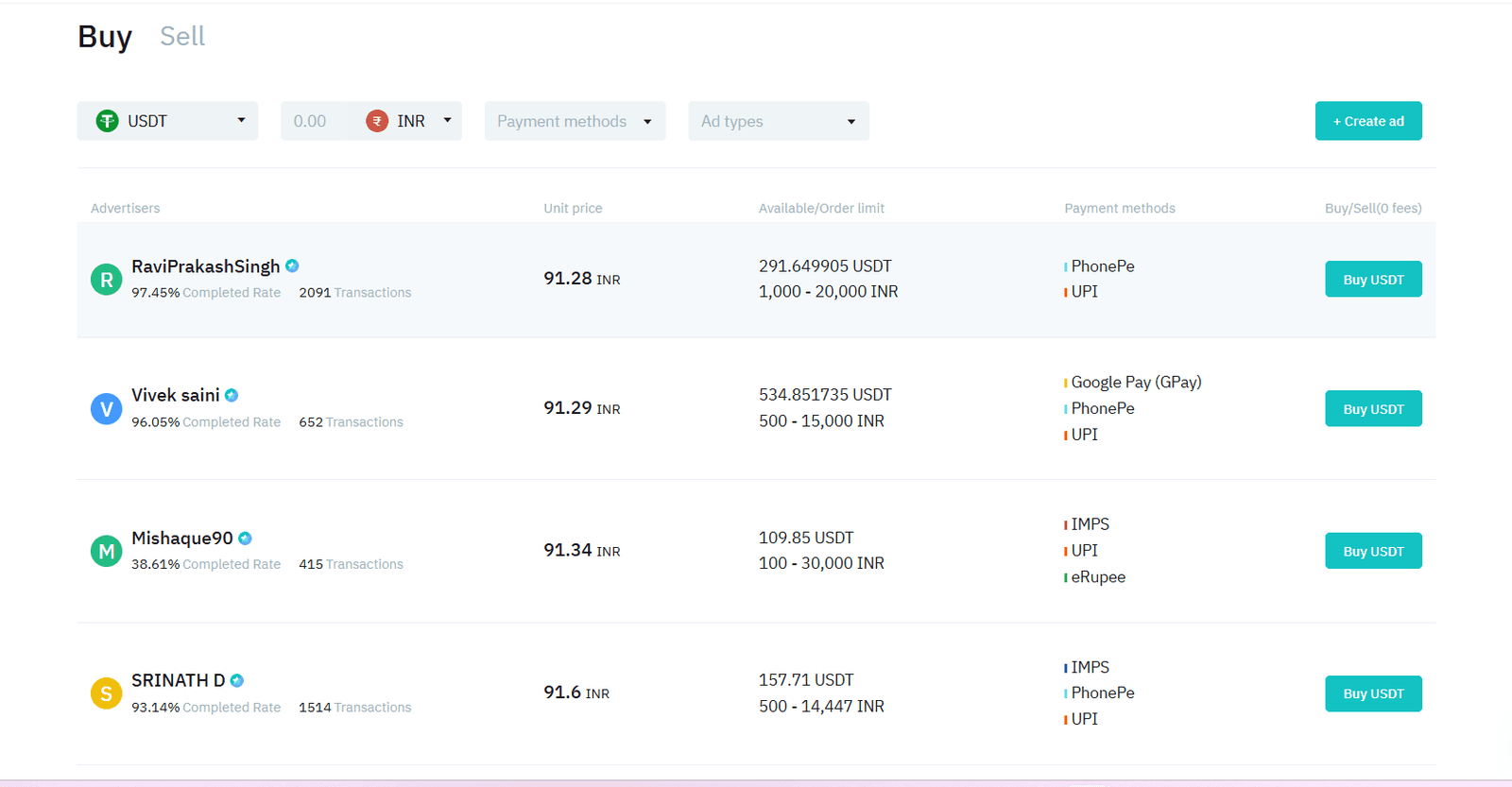Click verified badge next to RaviPrakashSingh
Image resolution: width=1512 pixels, height=787 pixels.
coord(293,266)
